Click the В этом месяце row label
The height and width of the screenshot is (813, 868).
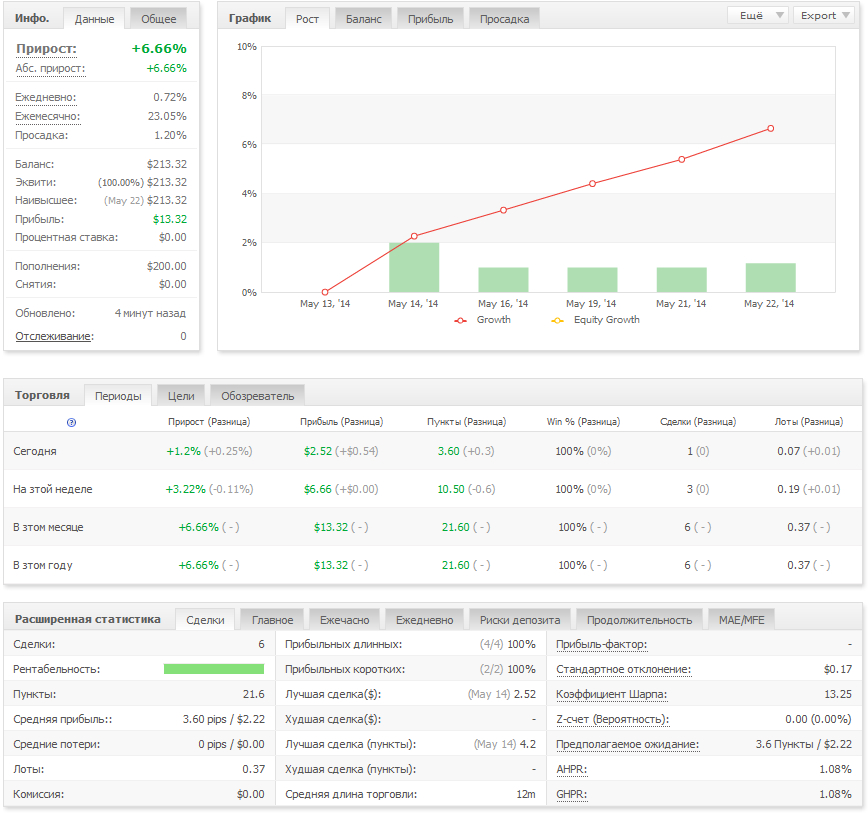click(x=48, y=527)
